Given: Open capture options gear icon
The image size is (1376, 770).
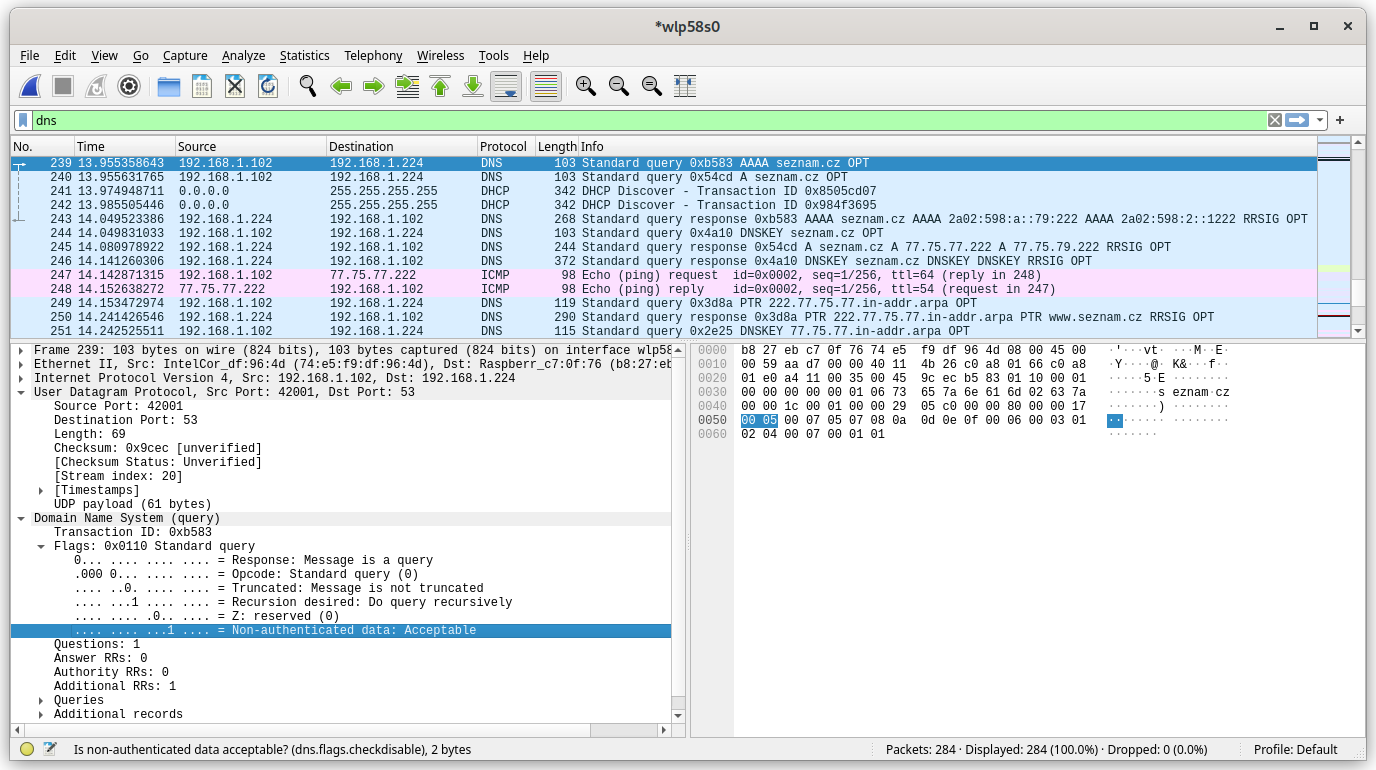Looking at the screenshot, I should coord(128,86).
